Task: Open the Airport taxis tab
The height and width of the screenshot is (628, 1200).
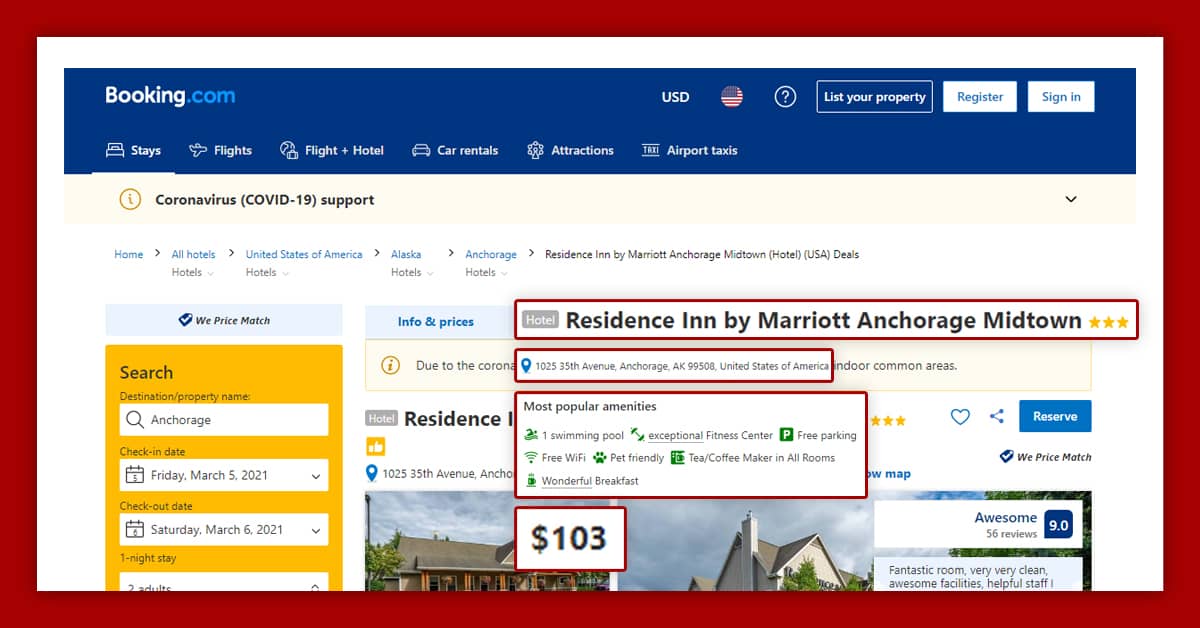Action: (689, 150)
